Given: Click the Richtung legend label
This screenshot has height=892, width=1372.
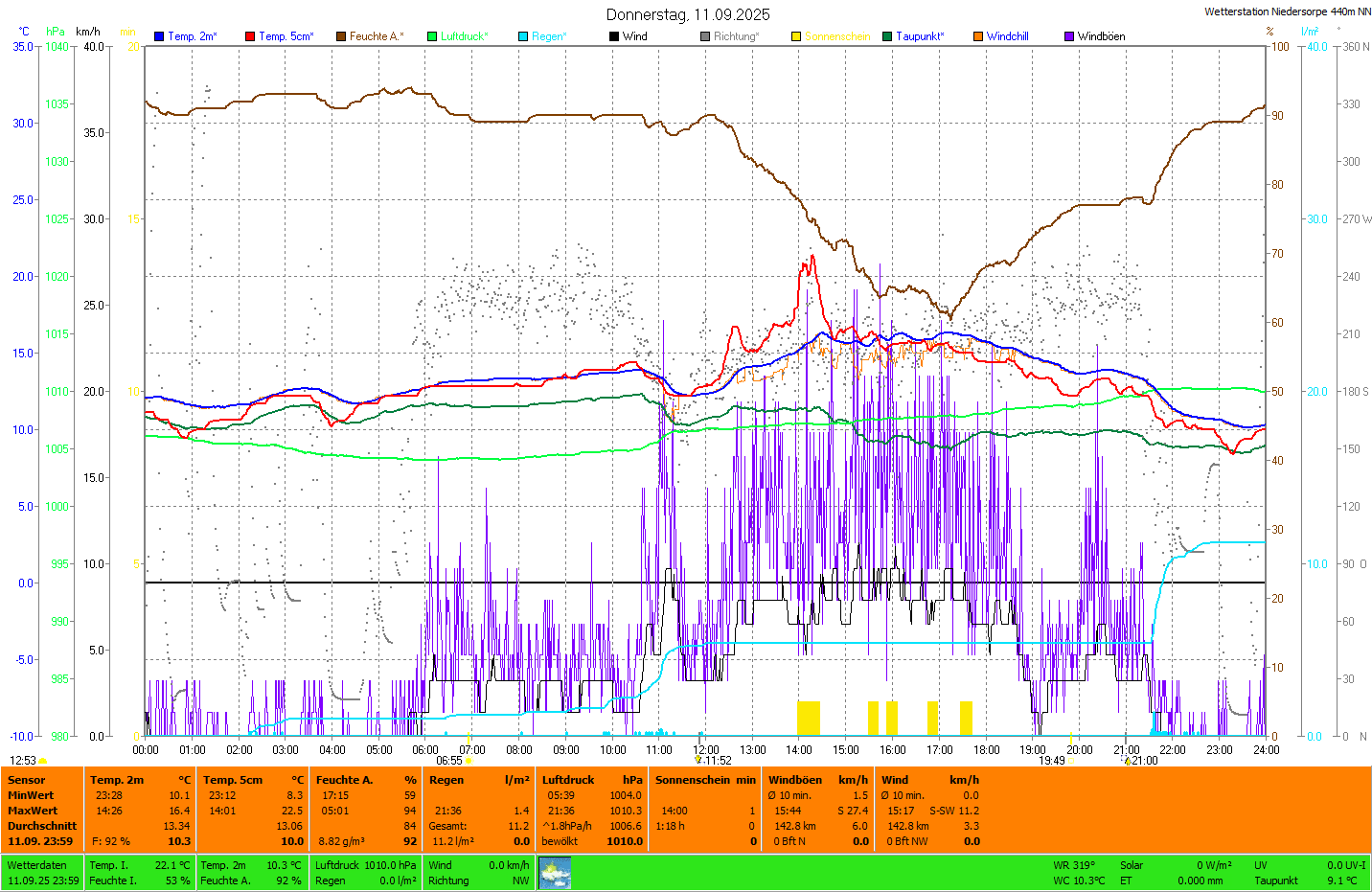Looking at the screenshot, I should tap(736, 36).
